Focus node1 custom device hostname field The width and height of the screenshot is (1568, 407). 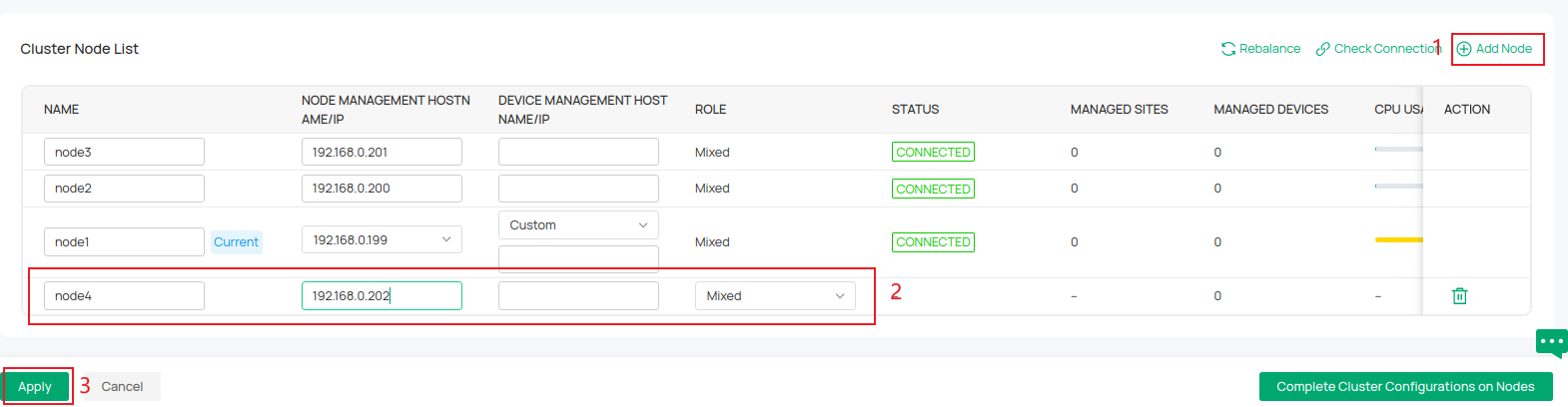tap(578, 259)
